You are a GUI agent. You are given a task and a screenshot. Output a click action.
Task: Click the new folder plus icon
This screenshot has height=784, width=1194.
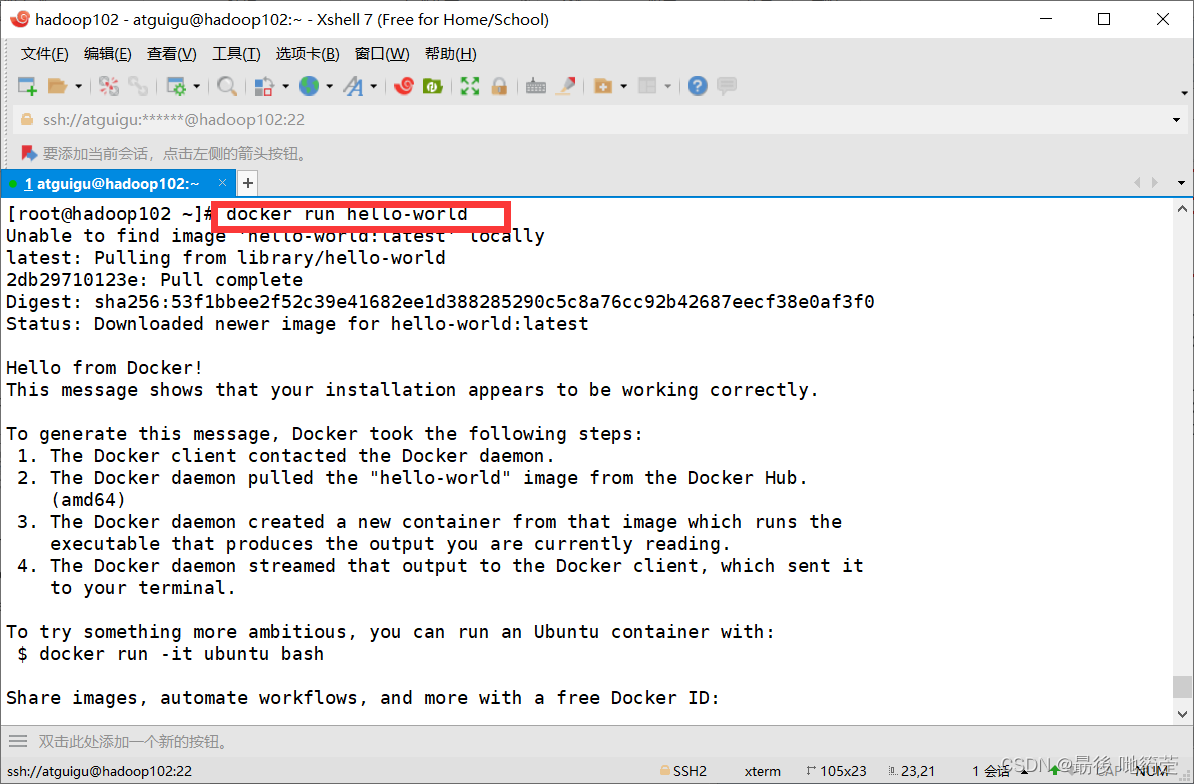(x=603, y=86)
